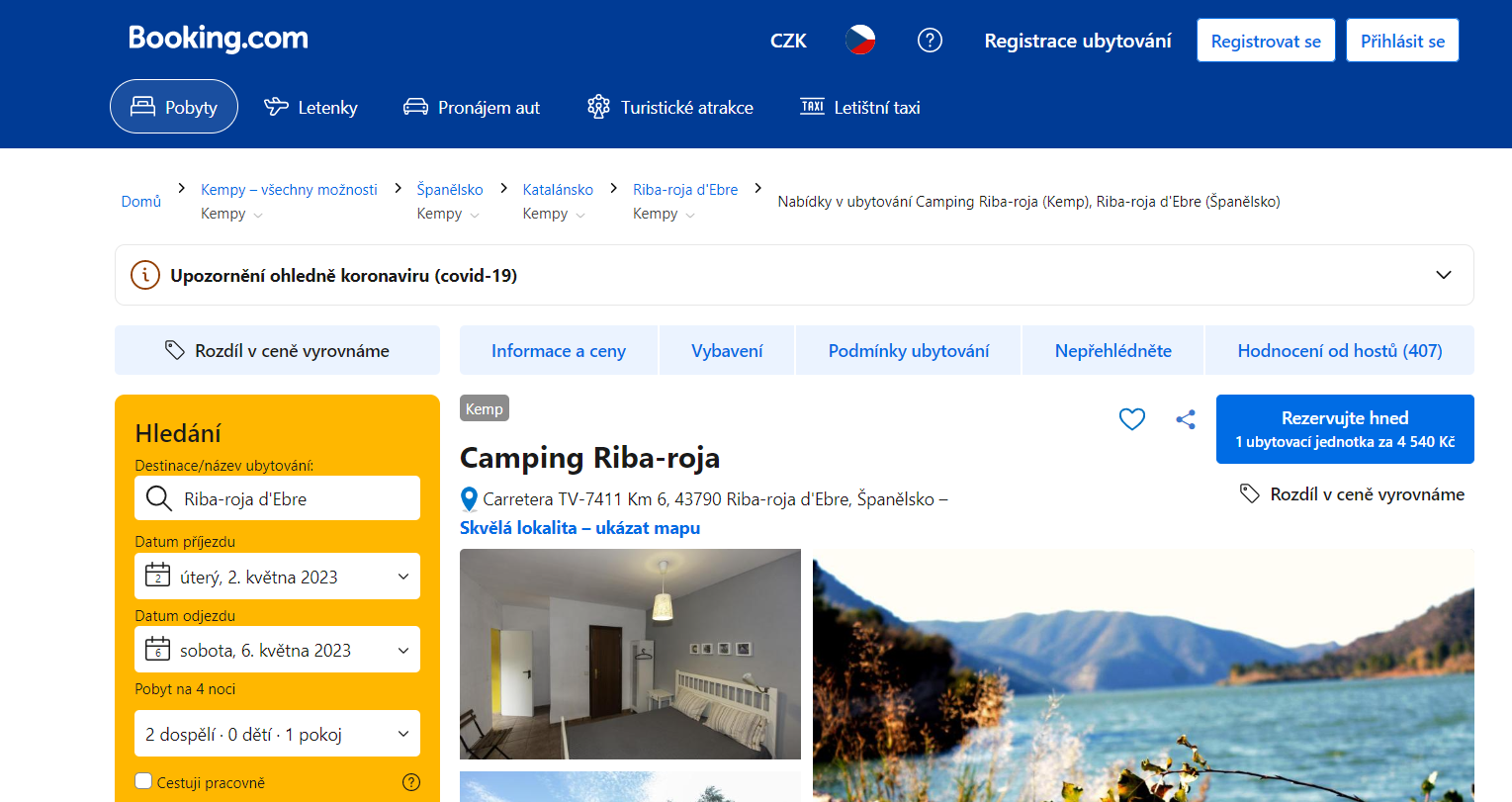Click the Booking.com logo
1512x802 pixels.
click(x=219, y=39)
